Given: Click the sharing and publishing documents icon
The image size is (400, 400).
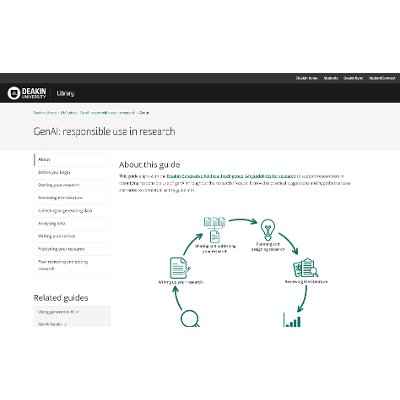Looking at the screenshot, I should coord(215,229).
